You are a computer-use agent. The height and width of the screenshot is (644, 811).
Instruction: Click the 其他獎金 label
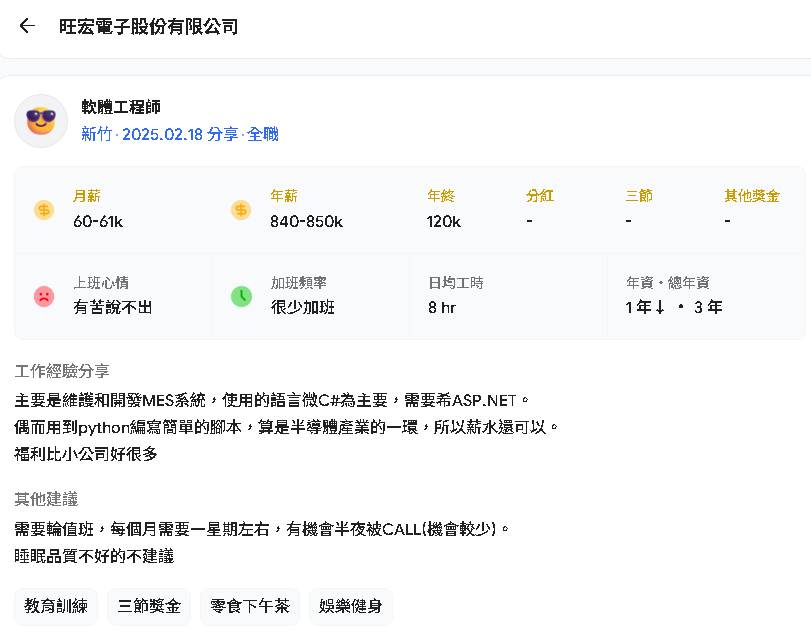pos(752,196)
